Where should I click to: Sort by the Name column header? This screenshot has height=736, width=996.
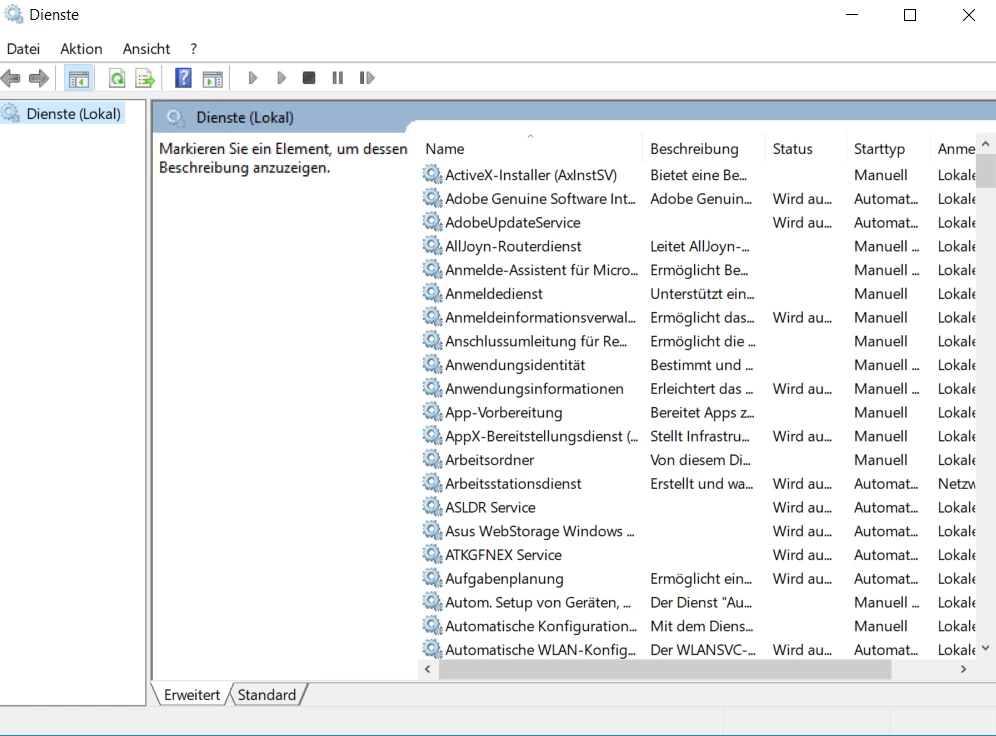pos(530,149)
